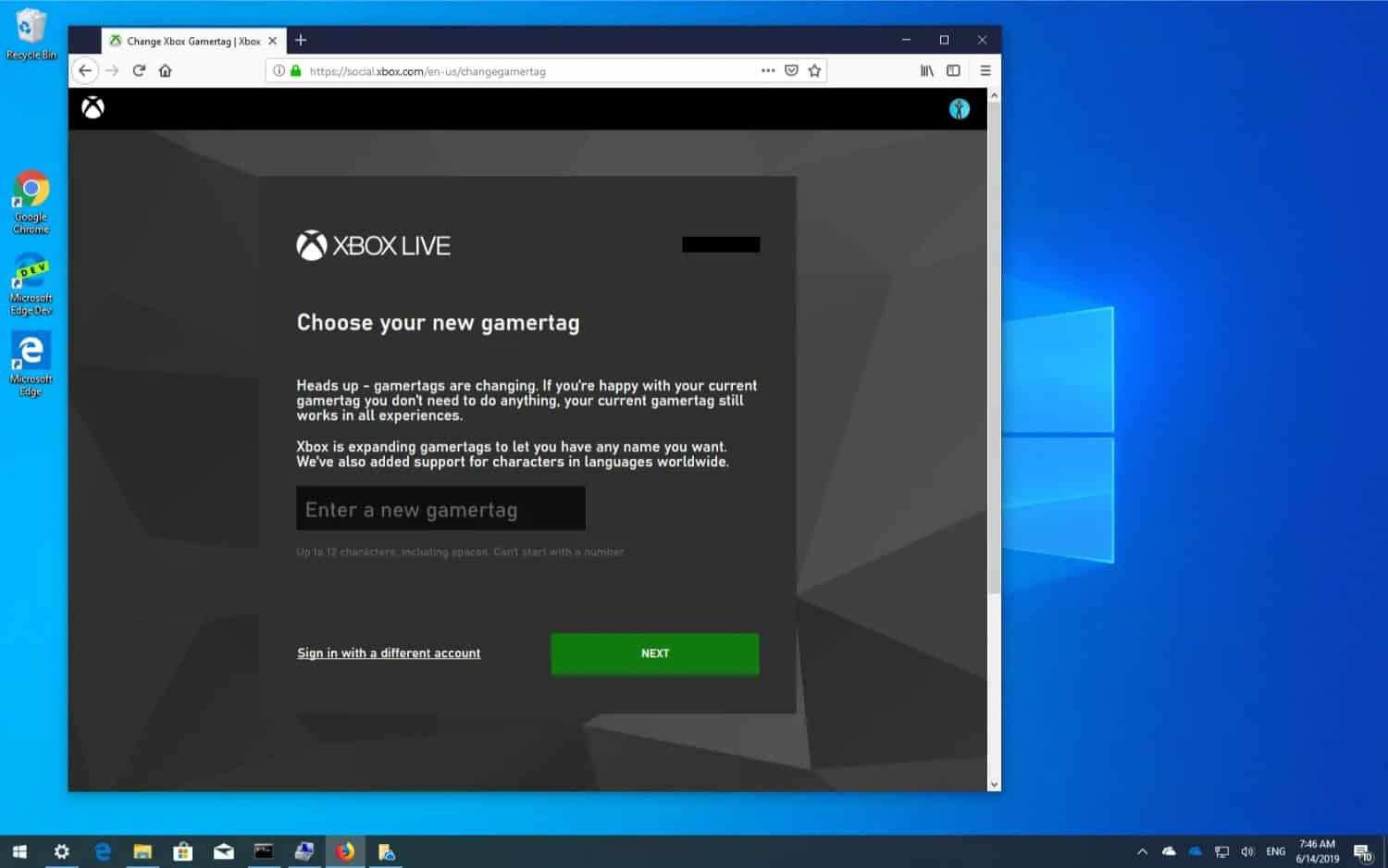1388x868 pixels.
Task: Open network status tray icon
Action: [x=1221, y=851]
